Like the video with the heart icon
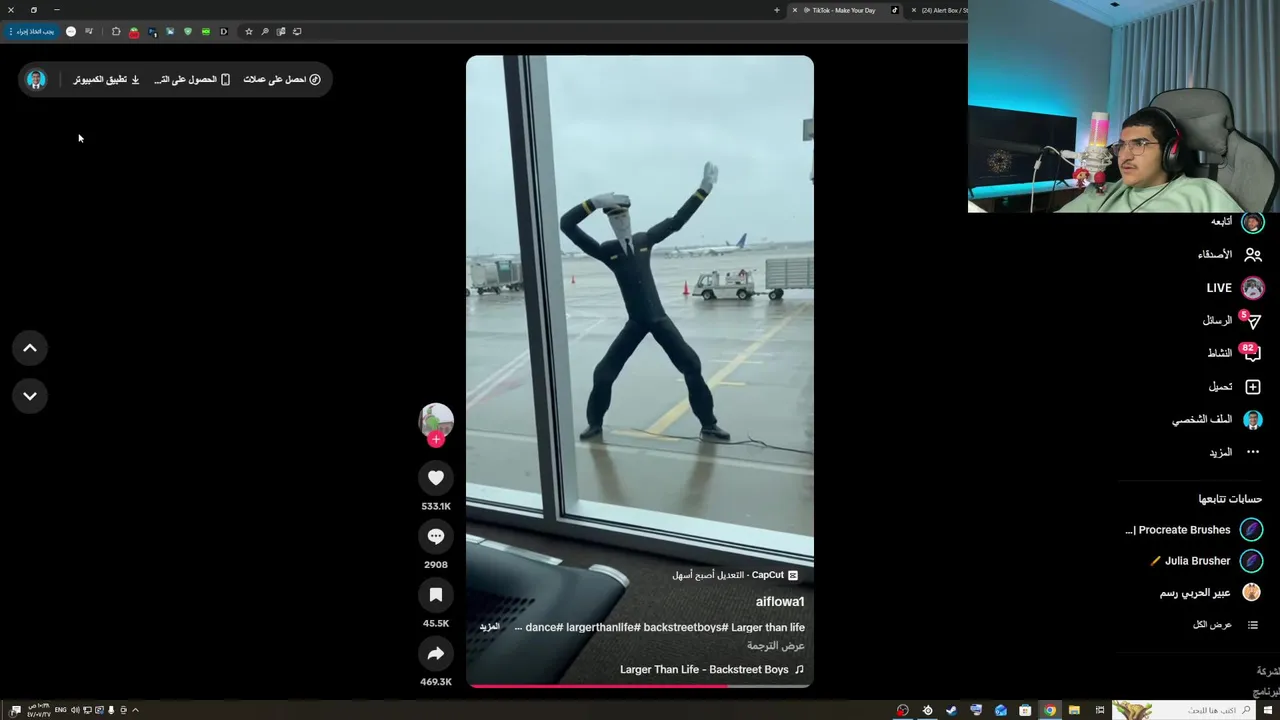 click(x=436, y=478)
